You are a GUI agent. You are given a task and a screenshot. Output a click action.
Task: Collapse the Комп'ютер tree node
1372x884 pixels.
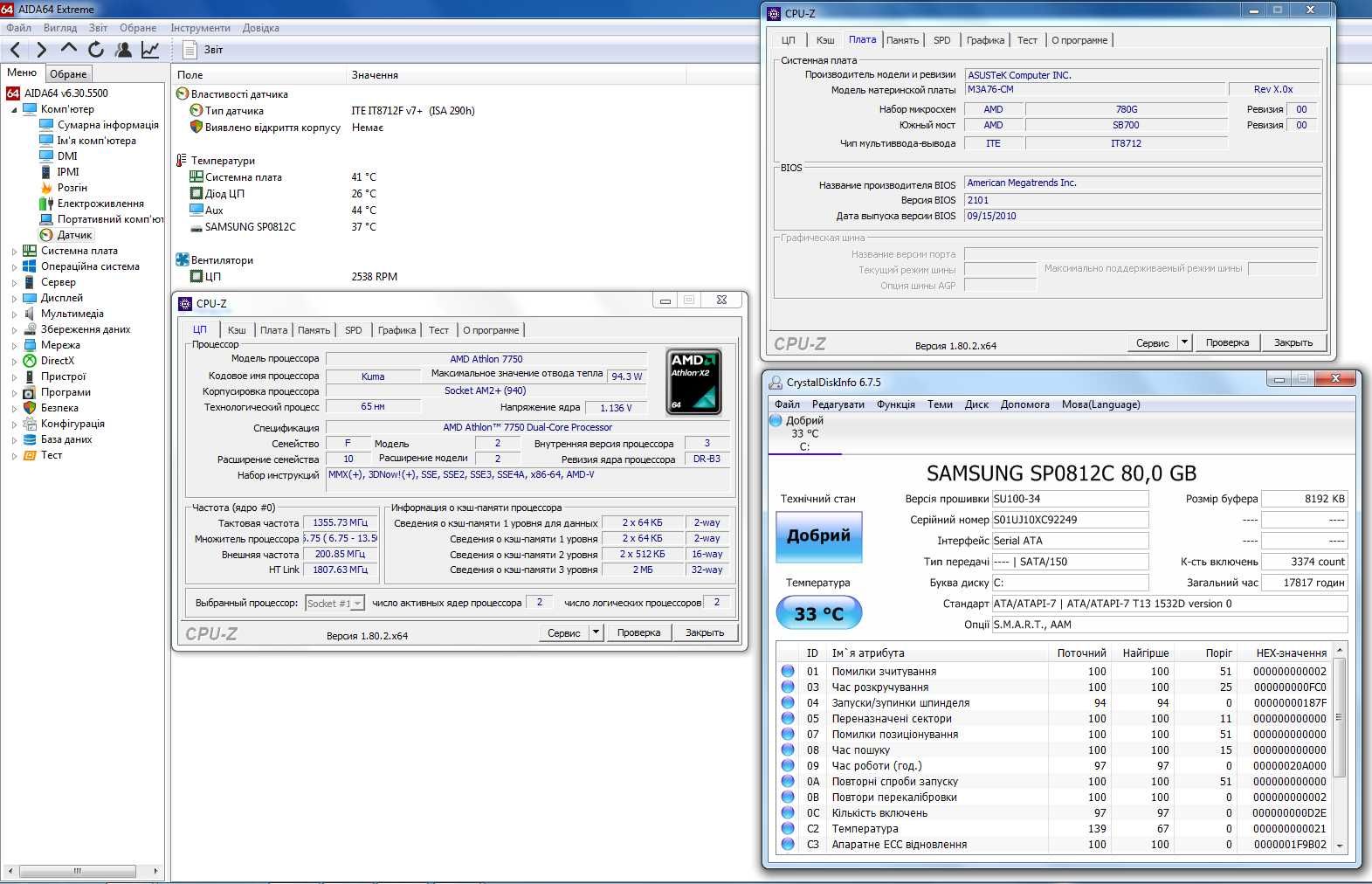14,110
